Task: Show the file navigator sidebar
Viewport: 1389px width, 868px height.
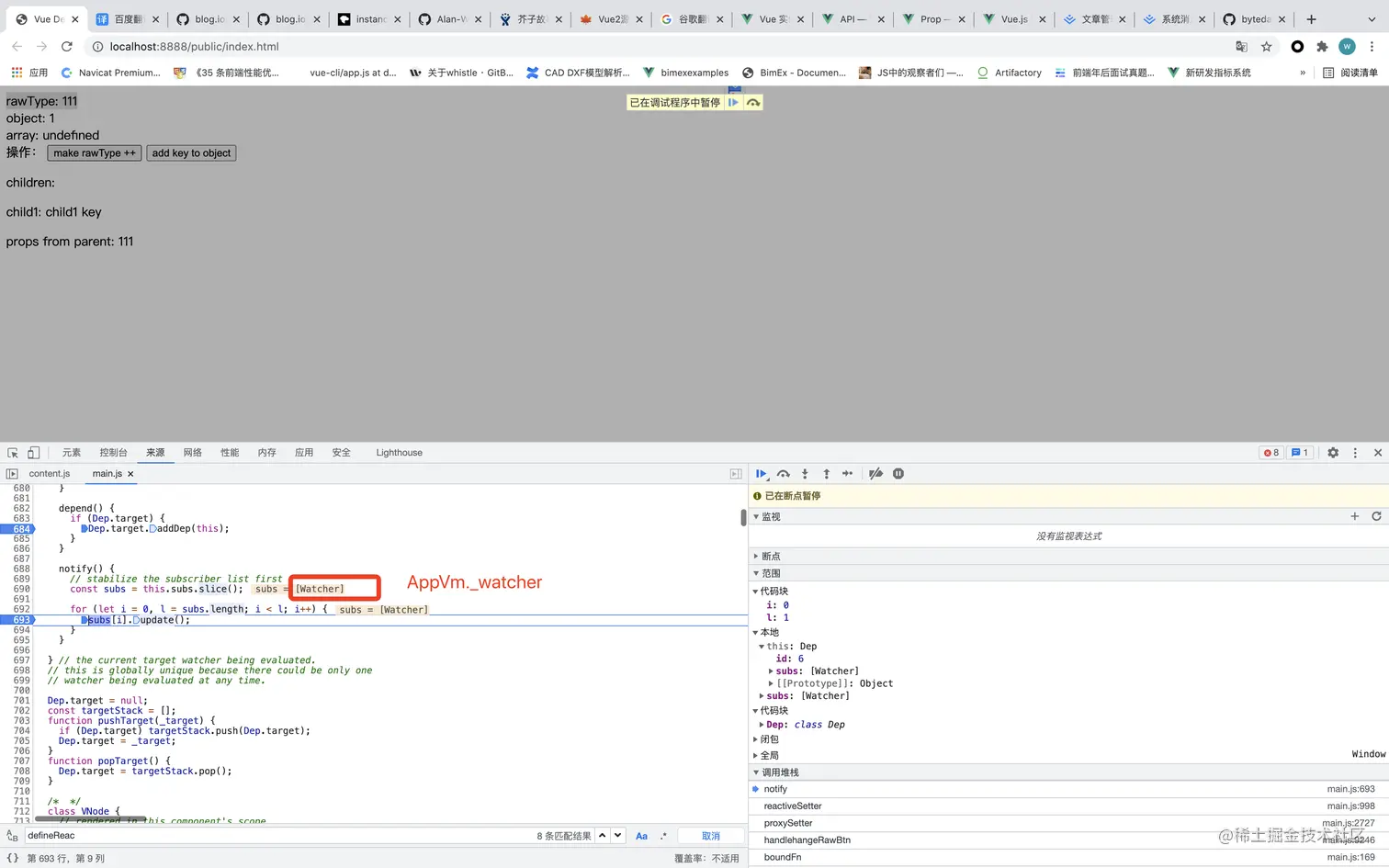Action: click(12, 474)
